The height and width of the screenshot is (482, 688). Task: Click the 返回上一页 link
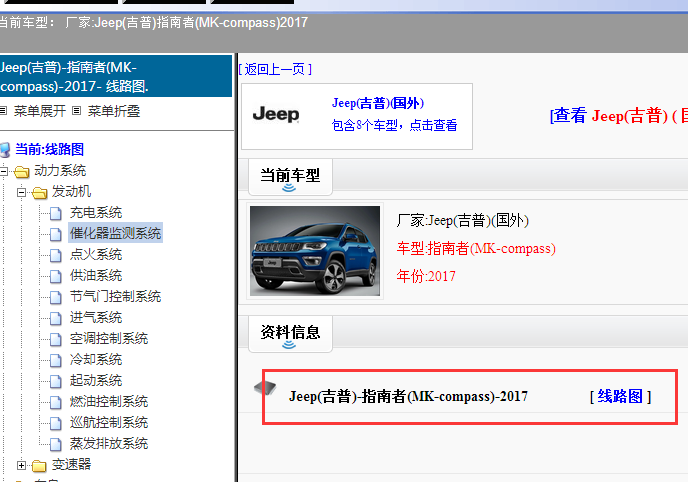pyautogui.click(x=275, y=69)
